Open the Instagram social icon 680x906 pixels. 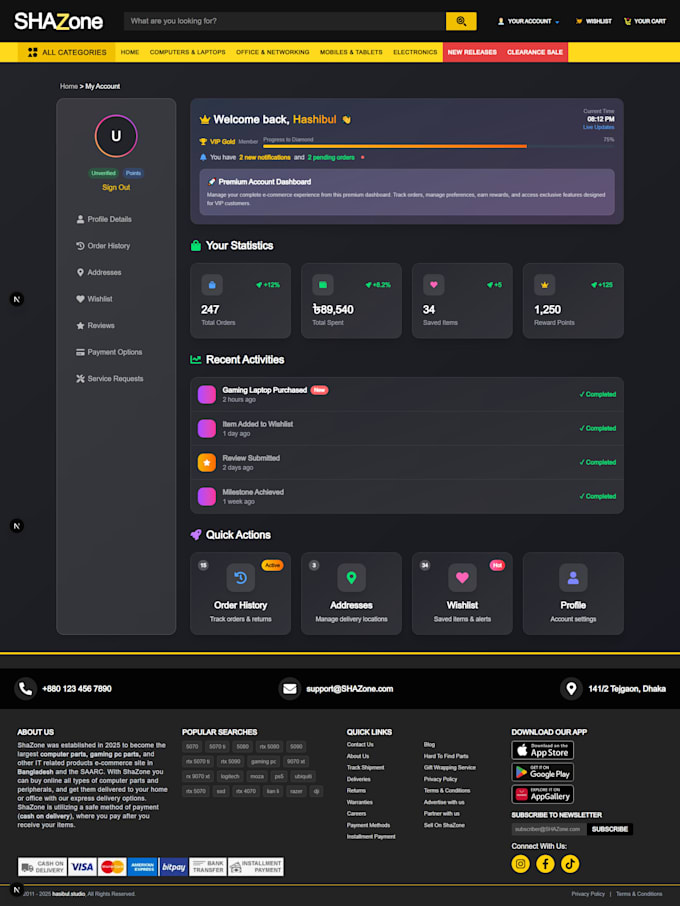[521, 864]
